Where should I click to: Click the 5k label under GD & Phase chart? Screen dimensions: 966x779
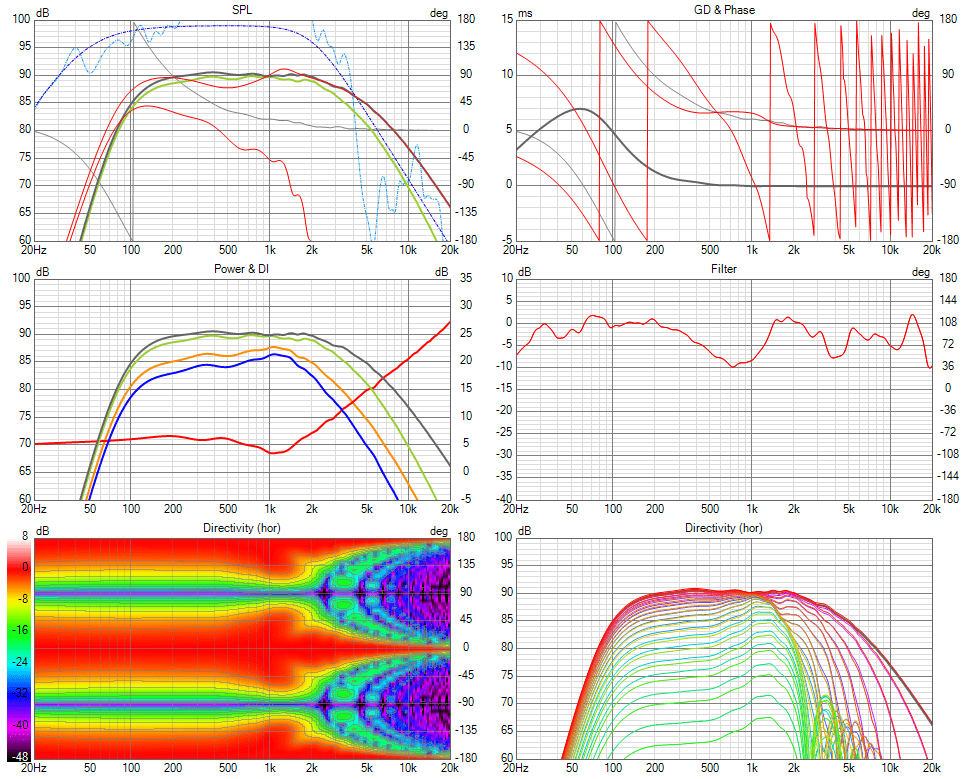849,250
